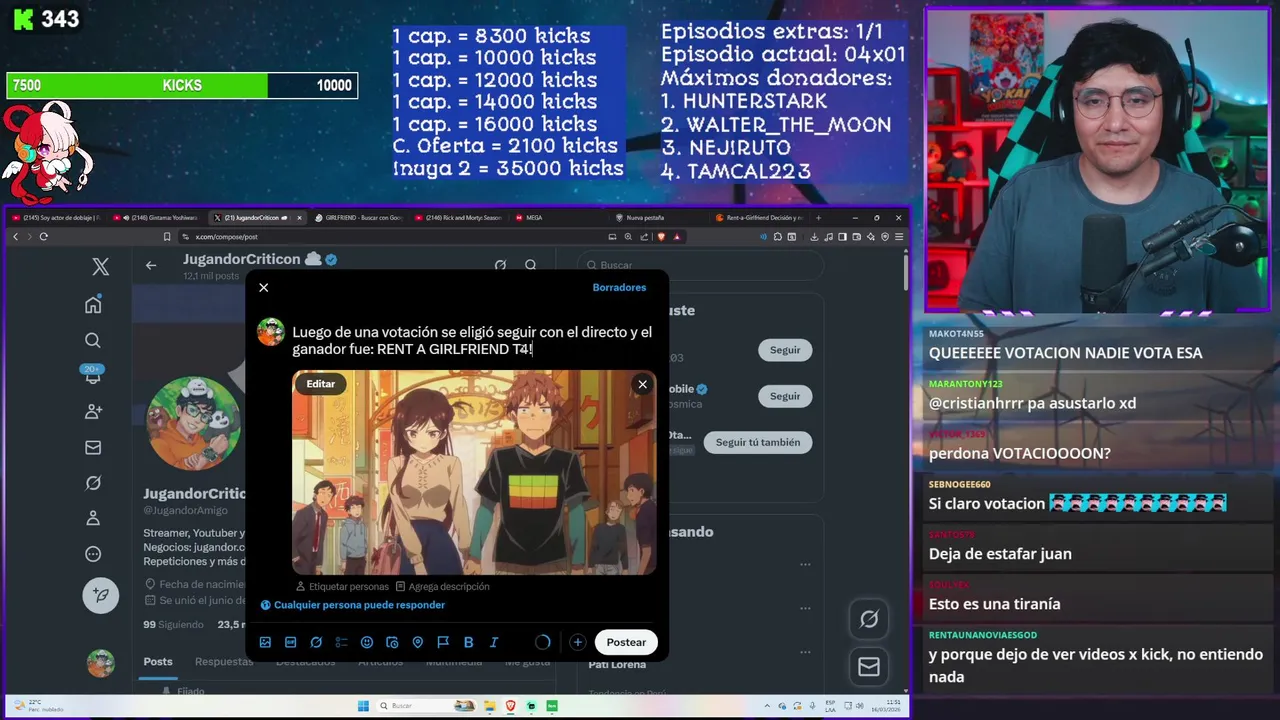Tag a location with the pin icon
The image size is (1280, 720).
pyautogui.click(x=418, y=642)
